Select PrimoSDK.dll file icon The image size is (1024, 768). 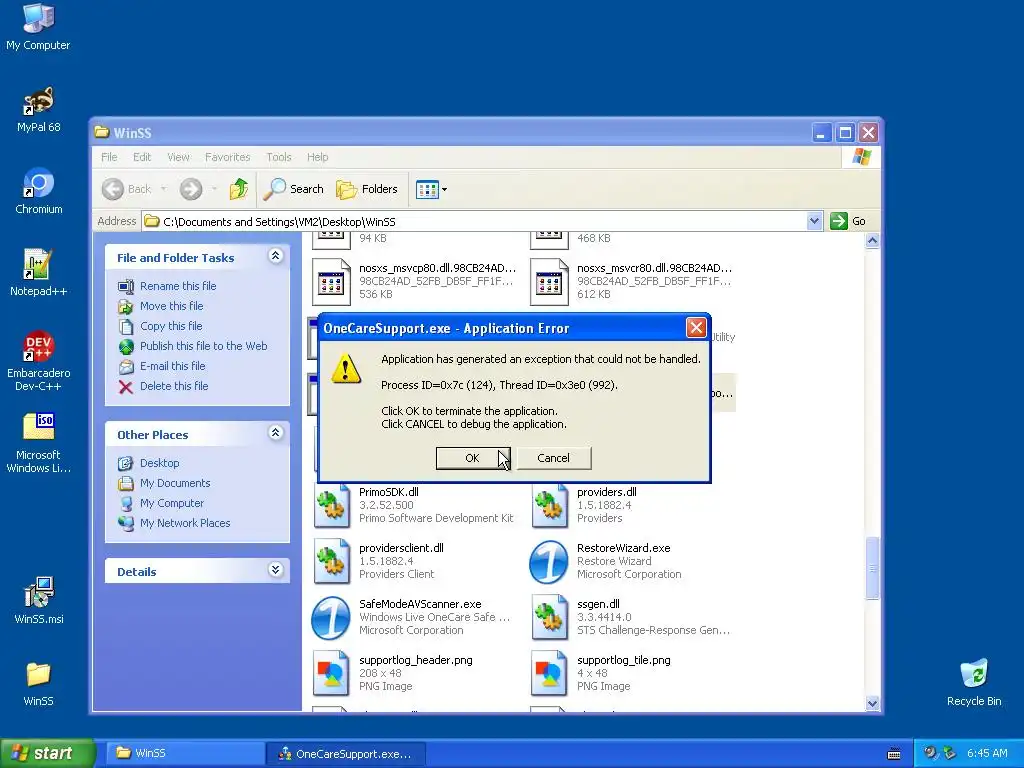331,507
